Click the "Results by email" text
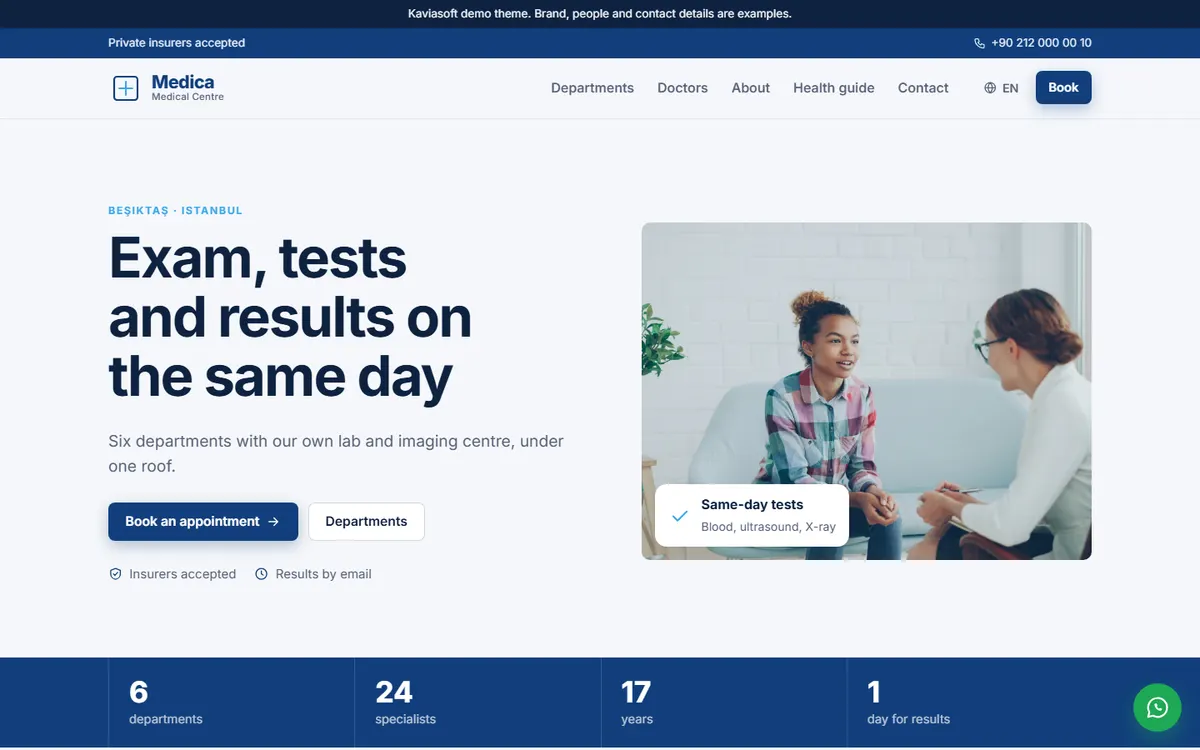This screenshot has height=750, width=1200. 323,574
